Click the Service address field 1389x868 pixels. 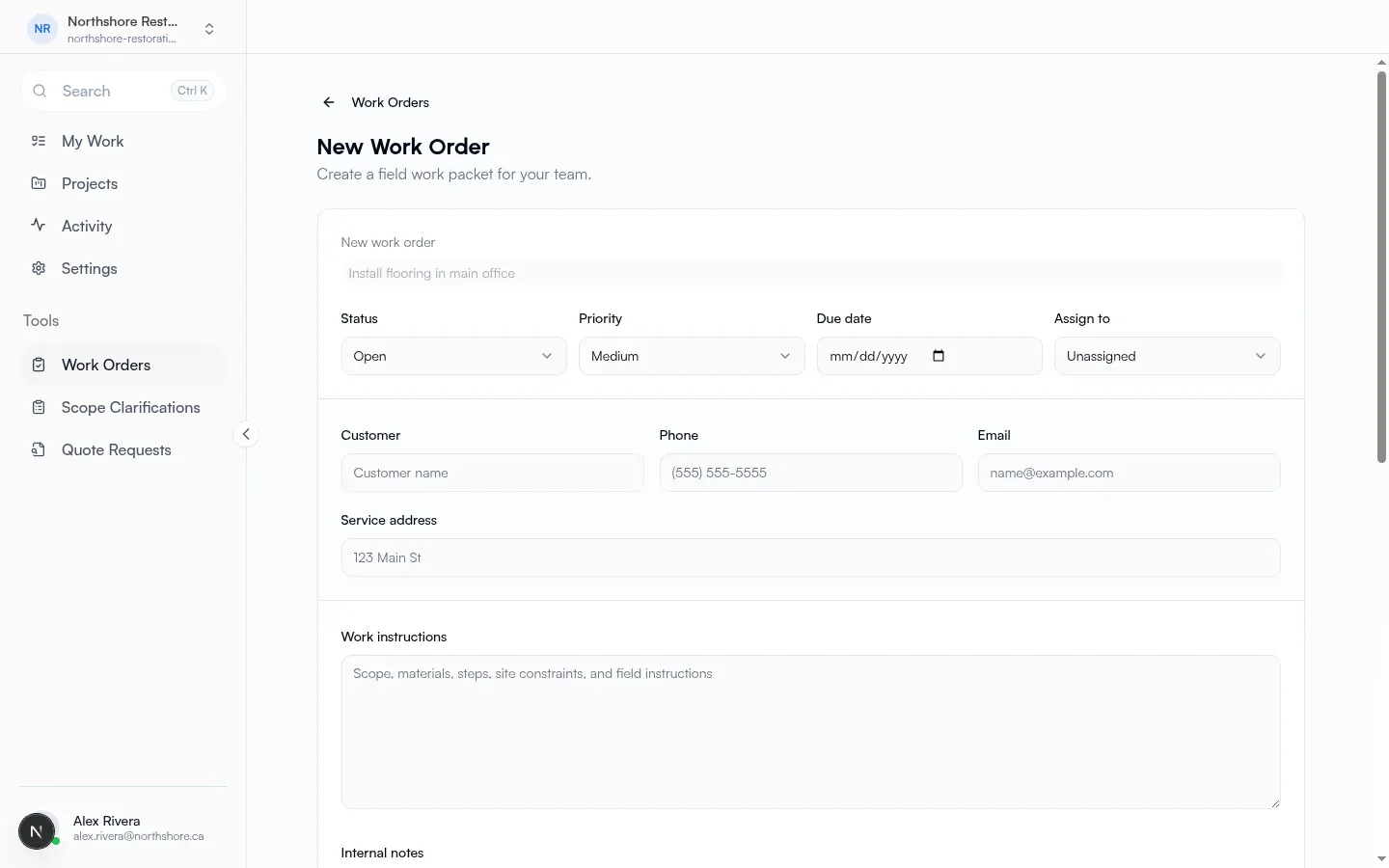click(x=810, y=557)
